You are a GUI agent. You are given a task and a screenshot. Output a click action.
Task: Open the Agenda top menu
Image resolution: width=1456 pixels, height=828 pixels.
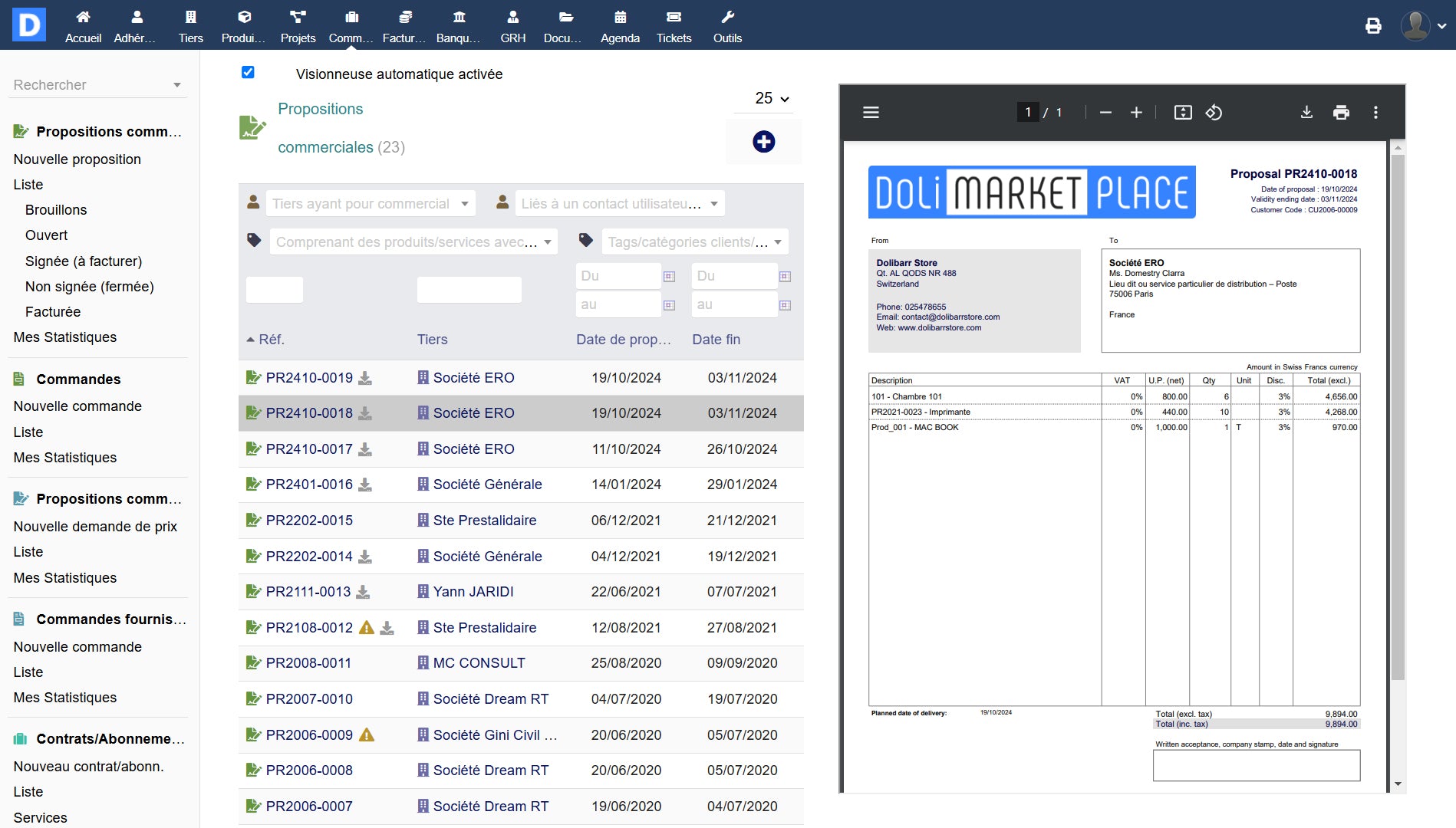pos(620,25)
